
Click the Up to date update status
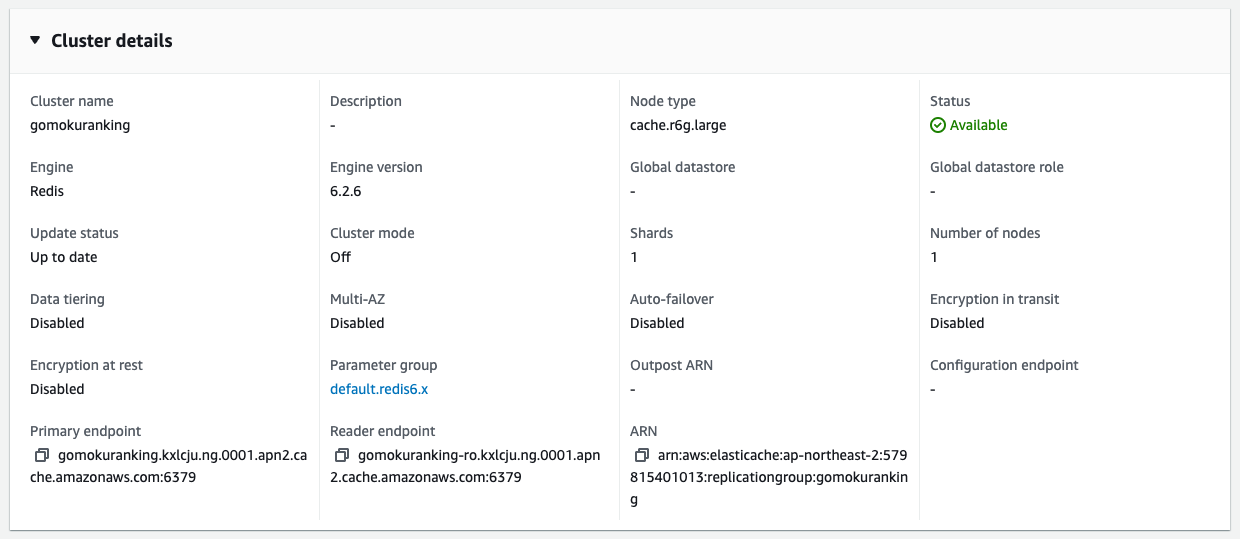click(x=64, y=257)
